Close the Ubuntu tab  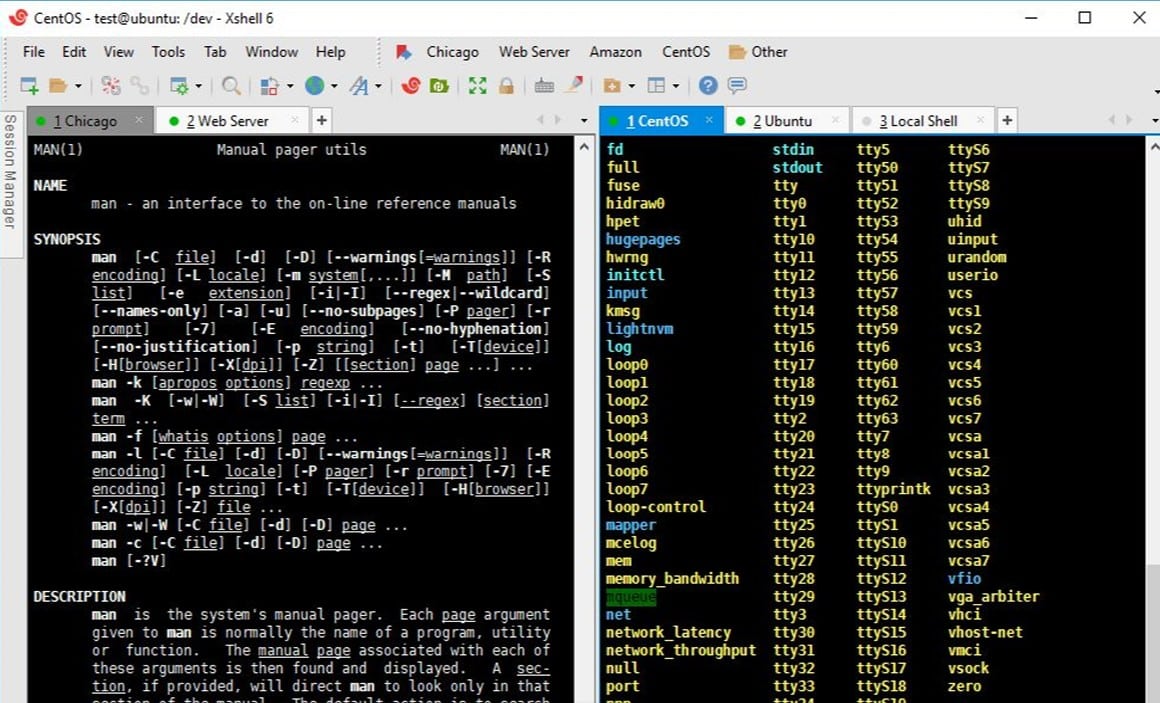coord(835,120)
